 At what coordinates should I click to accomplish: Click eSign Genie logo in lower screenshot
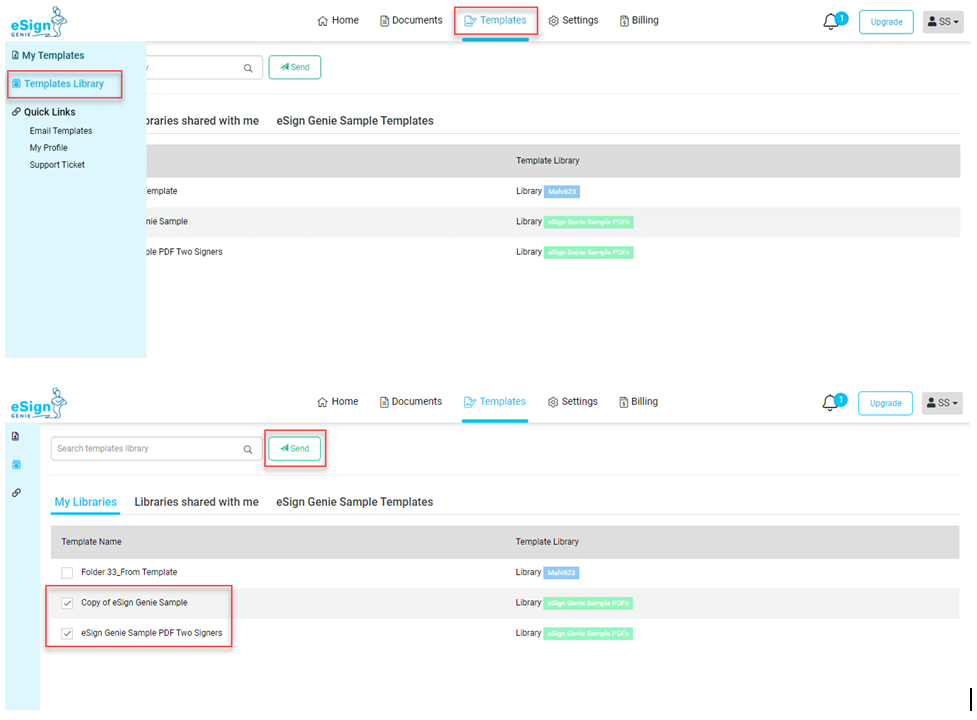point(39,404)
